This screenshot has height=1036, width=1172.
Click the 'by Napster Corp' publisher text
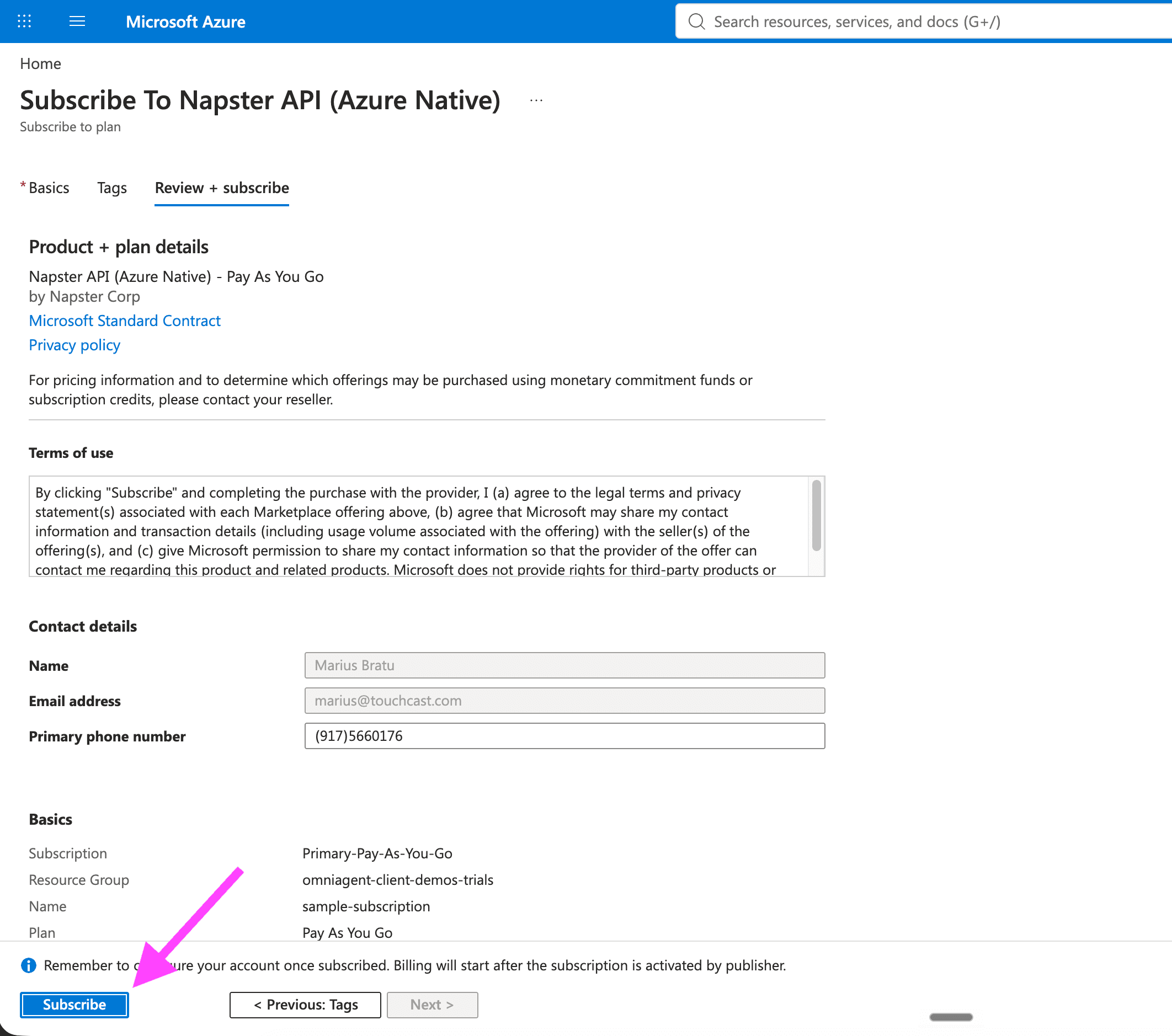pos(84,296)
